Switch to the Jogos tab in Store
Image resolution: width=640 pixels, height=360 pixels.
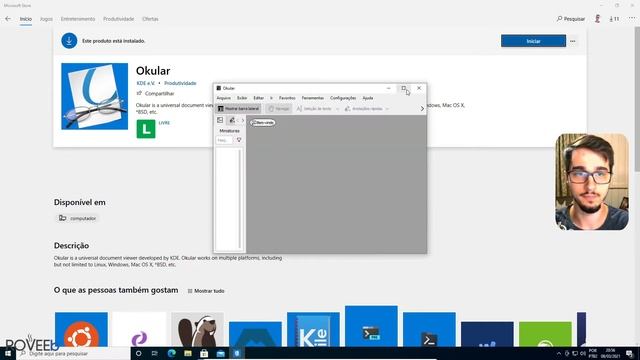pyautogui.click(x=46, y=19)
